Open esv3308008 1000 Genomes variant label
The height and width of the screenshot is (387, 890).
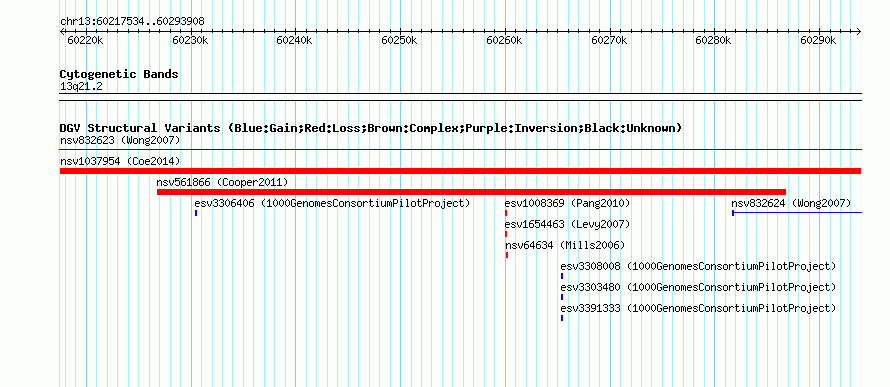point(698,266)
